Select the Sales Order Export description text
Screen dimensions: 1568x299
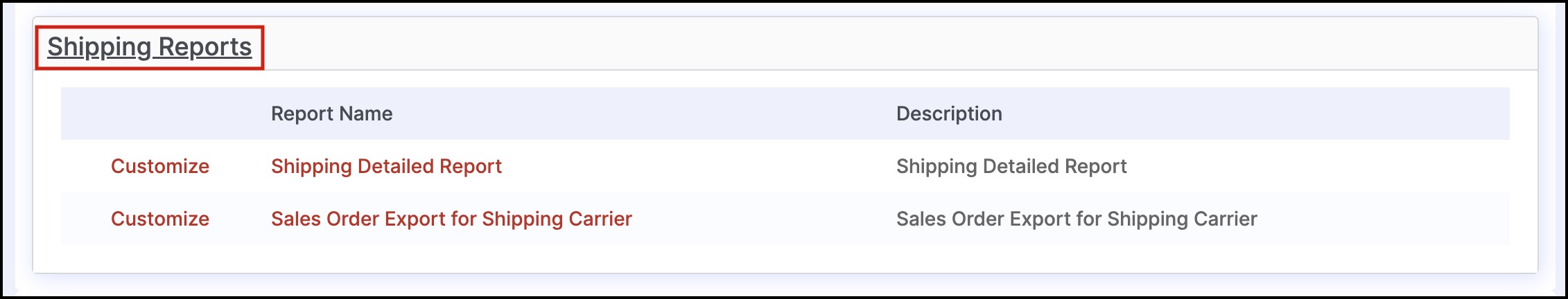(x=1077, y=219)
